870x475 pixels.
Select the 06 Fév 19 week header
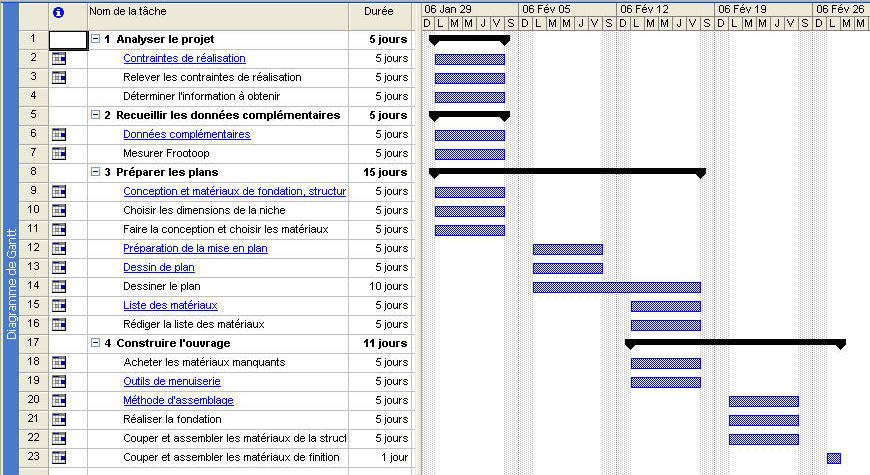(764, 9)
